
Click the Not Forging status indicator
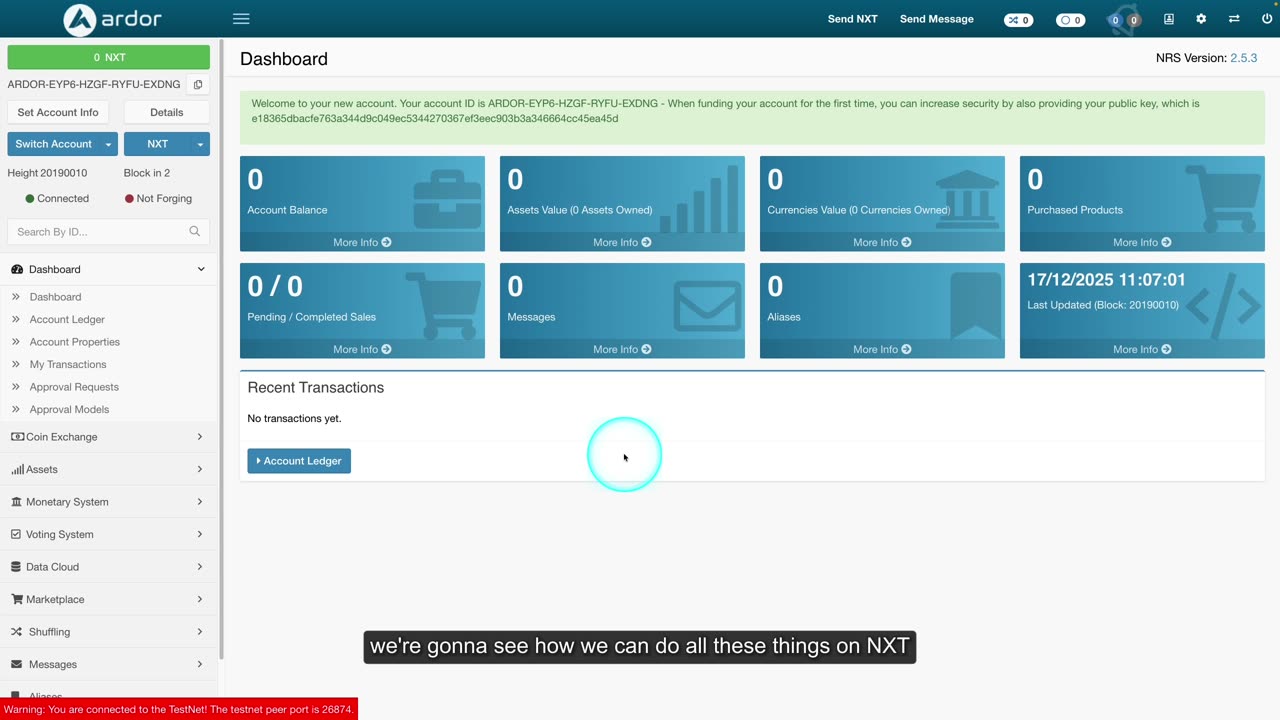tap(158, 199)
